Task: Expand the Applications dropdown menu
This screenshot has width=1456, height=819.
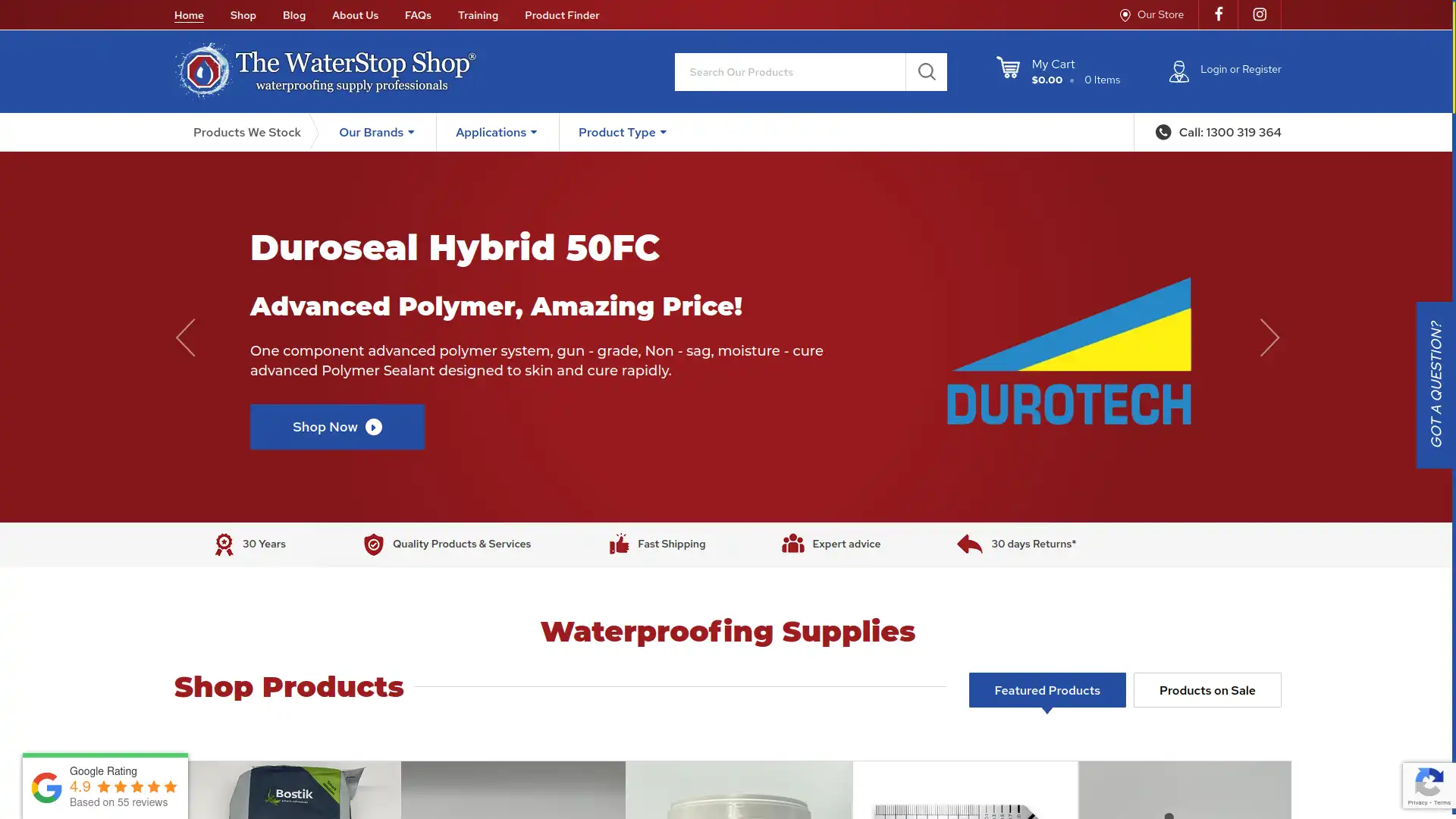Action: tap(496, 132)
